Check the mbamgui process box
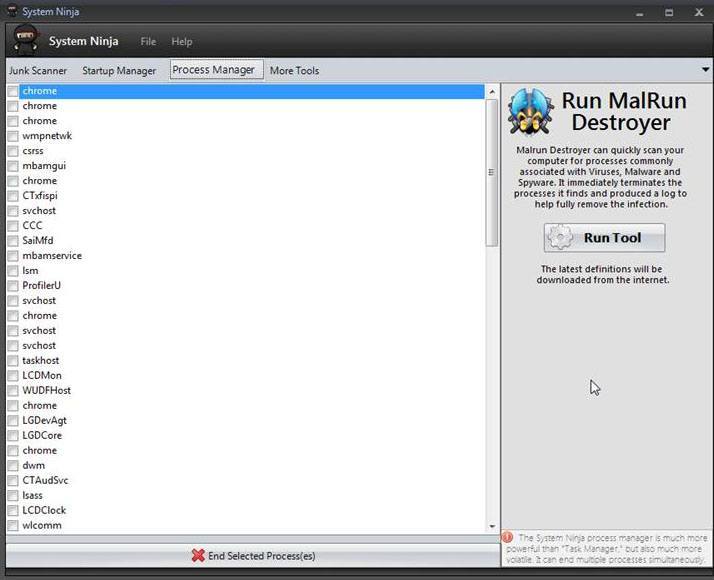The height and width of the screenshot is (580, 714). coord(13,166)
